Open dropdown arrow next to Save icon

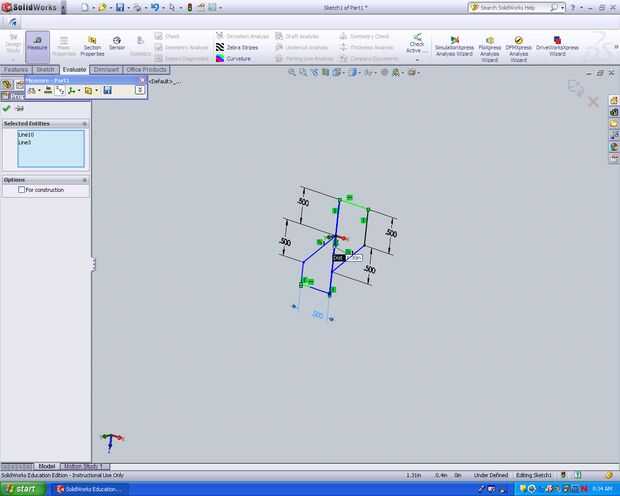(128, 8)
